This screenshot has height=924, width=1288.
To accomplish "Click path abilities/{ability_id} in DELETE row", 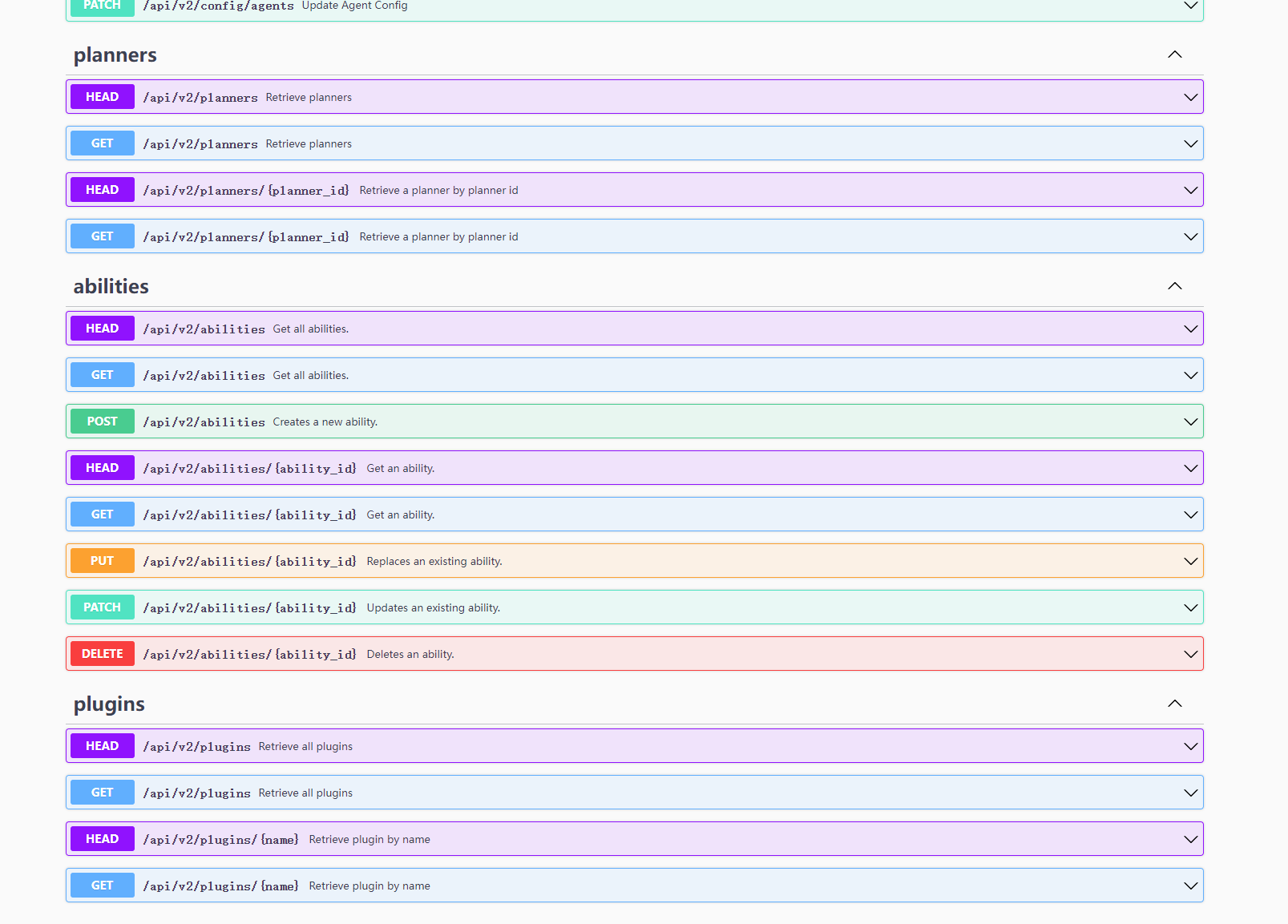I will tap(250, 655).
